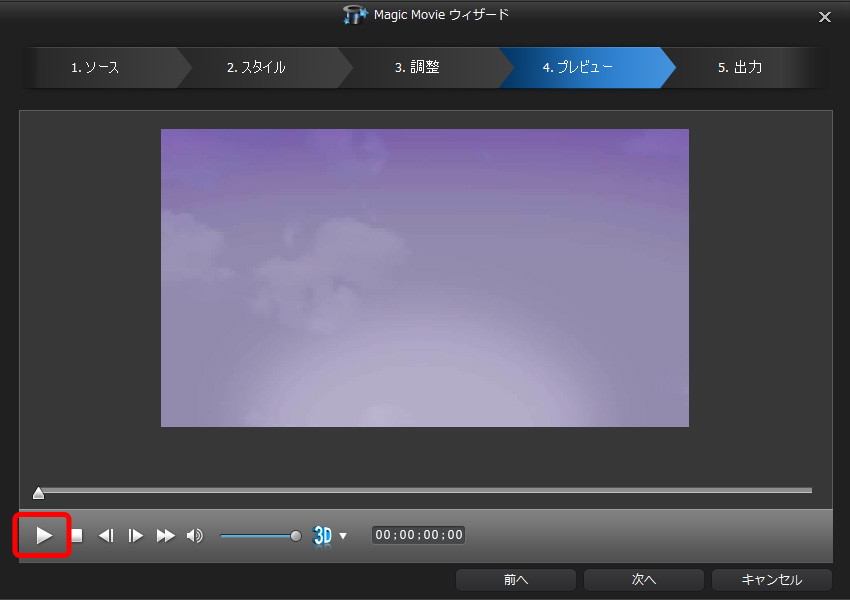Select step 4 プレビュー
This screenshot has width=850, height=600.
[578, 68]
